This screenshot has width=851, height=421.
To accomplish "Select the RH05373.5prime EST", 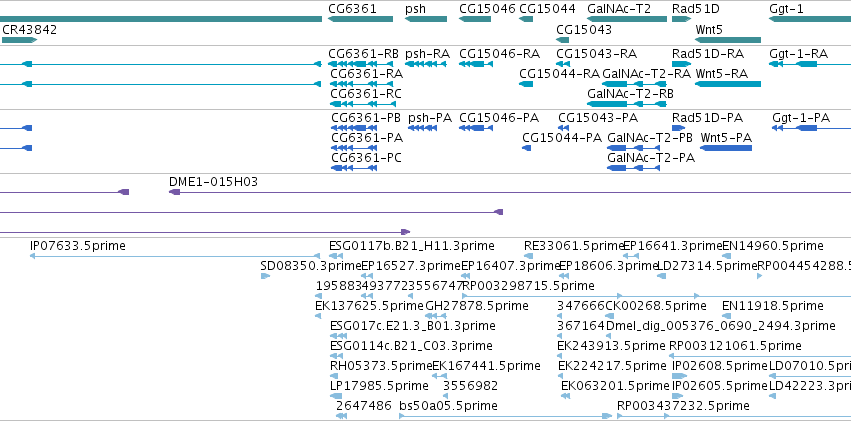I will [x=335, y=375].
